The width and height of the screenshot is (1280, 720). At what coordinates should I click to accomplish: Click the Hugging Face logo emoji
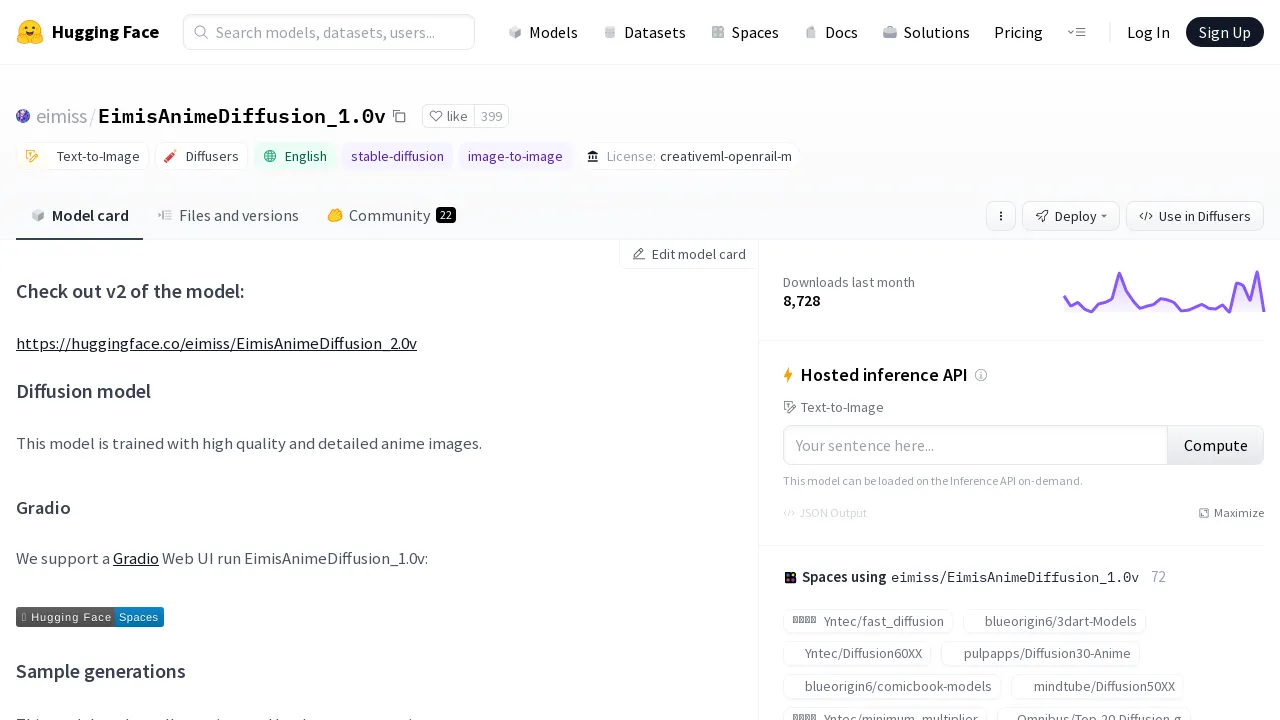tap(30, 32)
